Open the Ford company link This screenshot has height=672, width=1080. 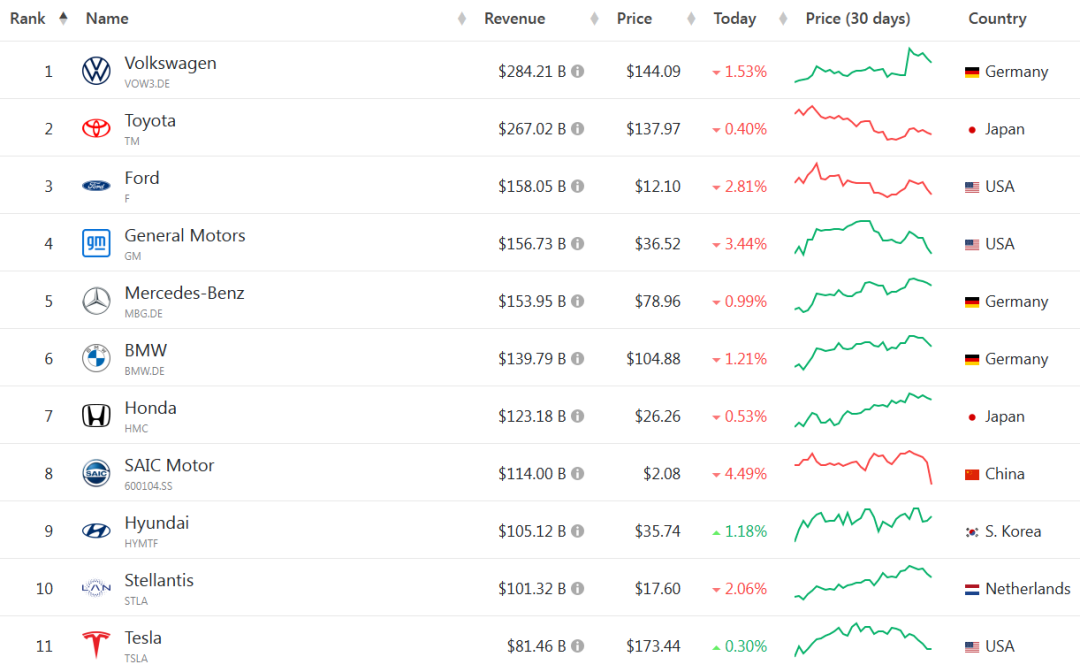point(141,178)
